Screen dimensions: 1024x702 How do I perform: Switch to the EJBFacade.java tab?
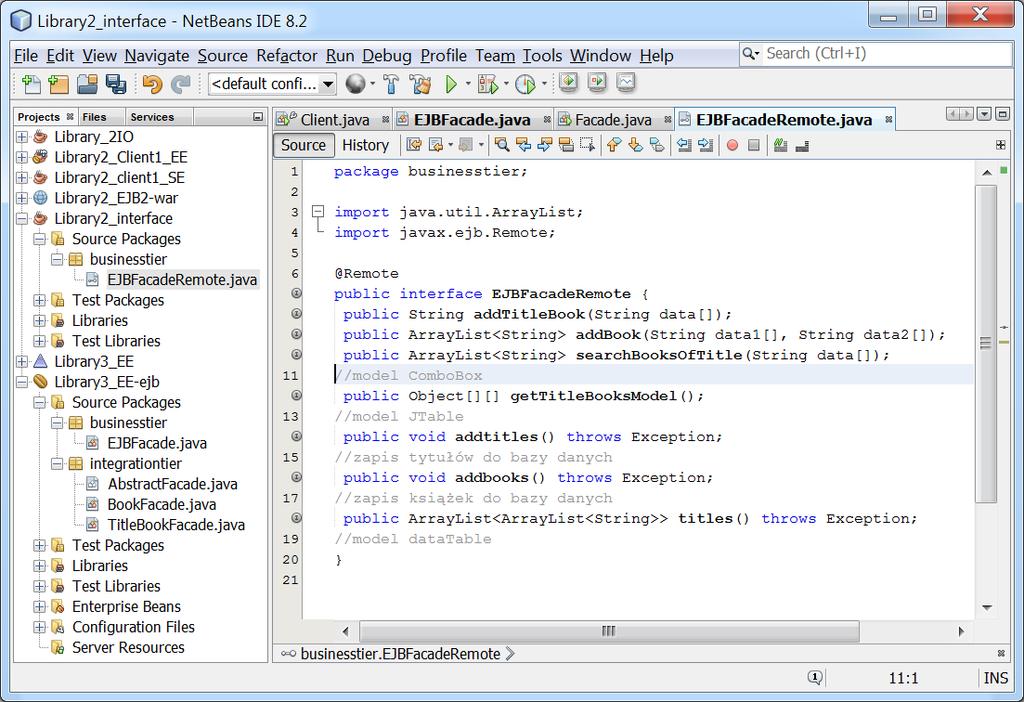pyautogui.click(x=473, y=120)
